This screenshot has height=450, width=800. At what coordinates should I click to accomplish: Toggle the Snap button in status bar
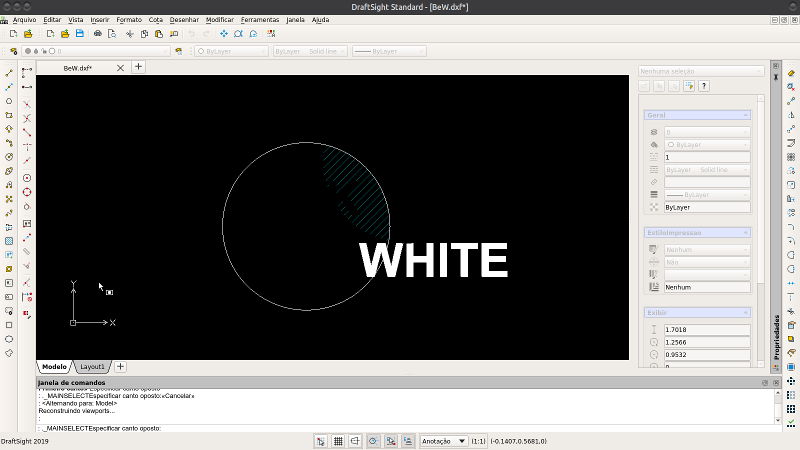coord(321,440)
